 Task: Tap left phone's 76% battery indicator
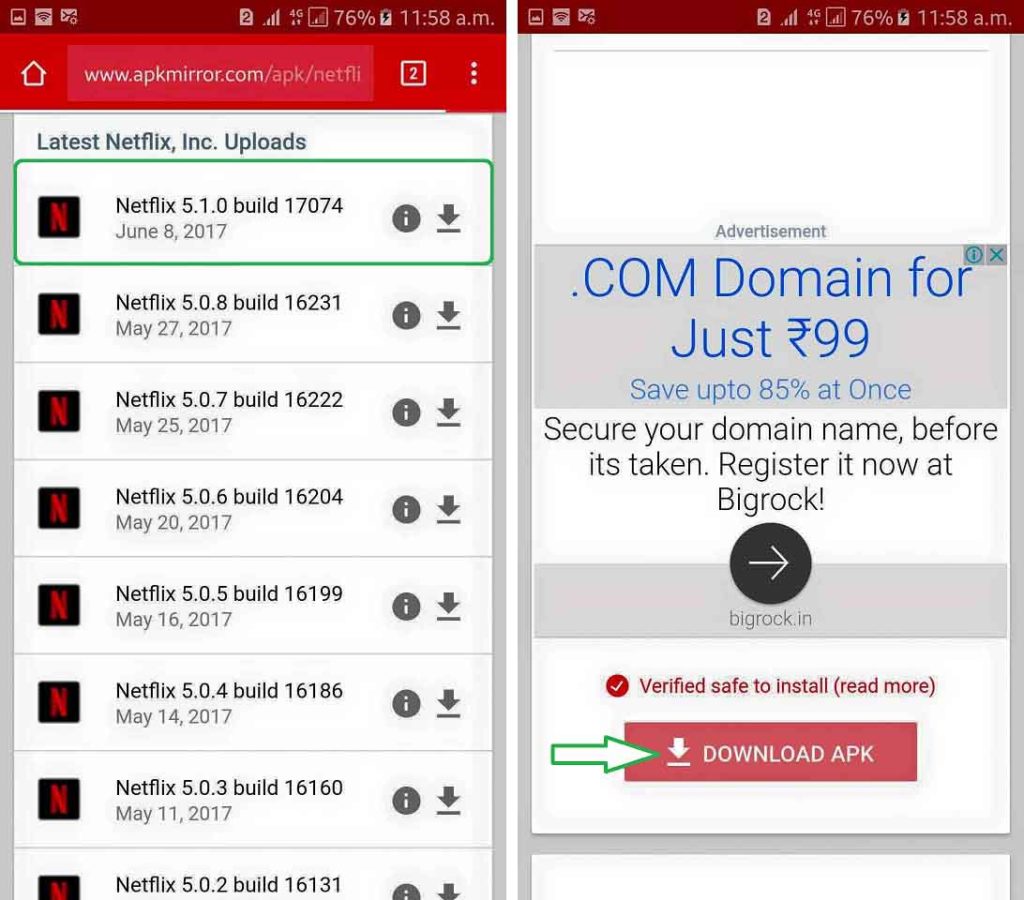[363, 18]
